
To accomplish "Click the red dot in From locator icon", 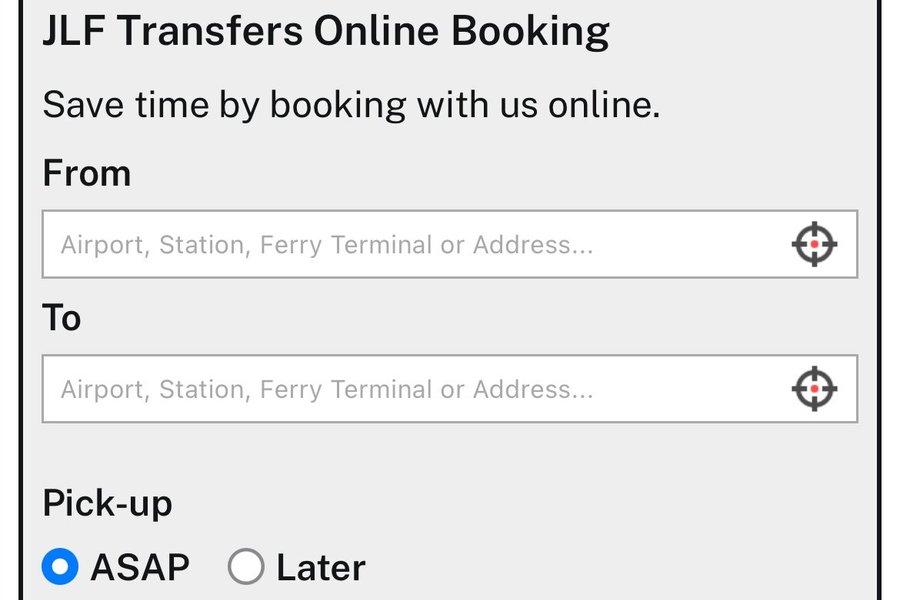I will point(814,244).
